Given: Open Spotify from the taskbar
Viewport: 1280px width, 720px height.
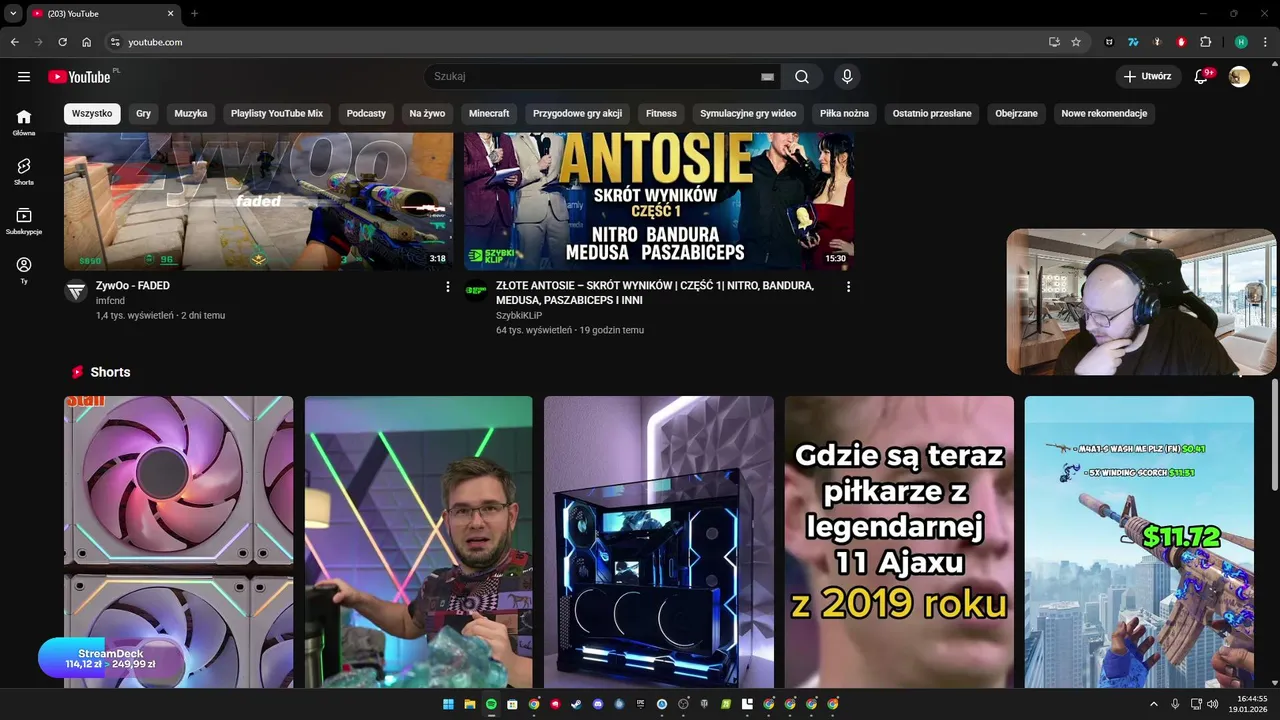Looking at the screenshot, I should [491, 704].
